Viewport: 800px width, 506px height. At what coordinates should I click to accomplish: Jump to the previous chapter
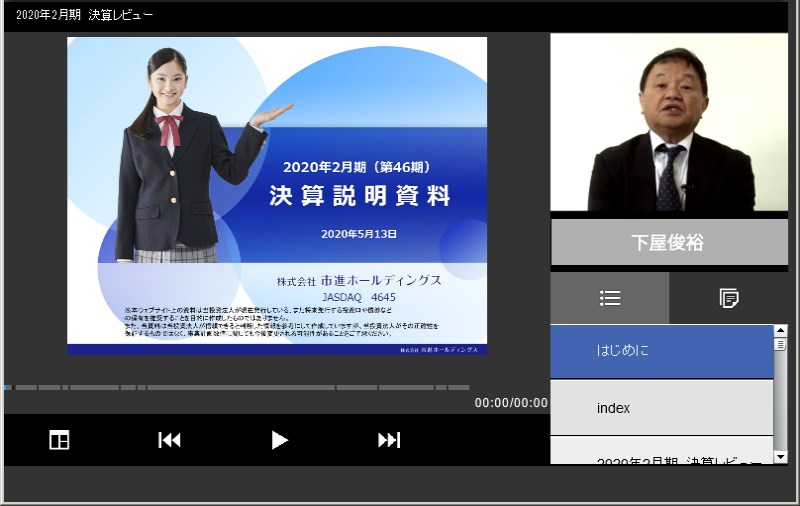[x=169, y=440]
